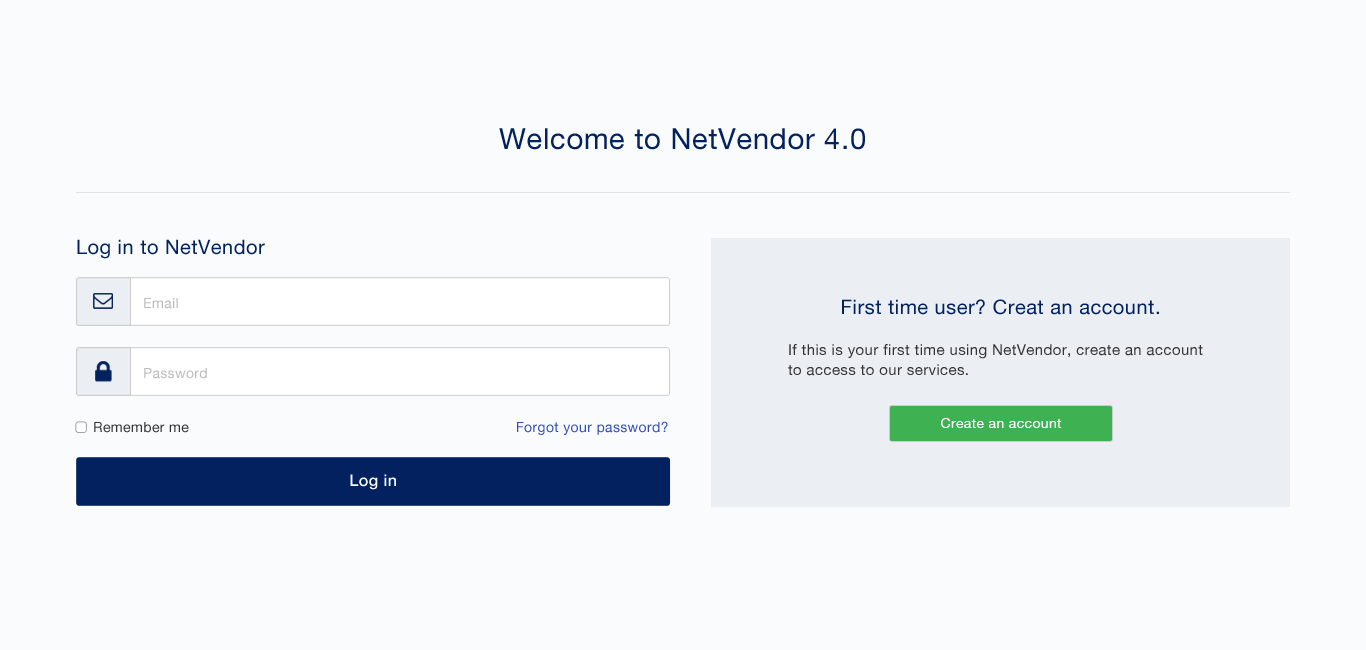The width and height of the screenshot is (1366, 650).
Task: Click the dark blue Log in button
Action: [x=372, y=481]
